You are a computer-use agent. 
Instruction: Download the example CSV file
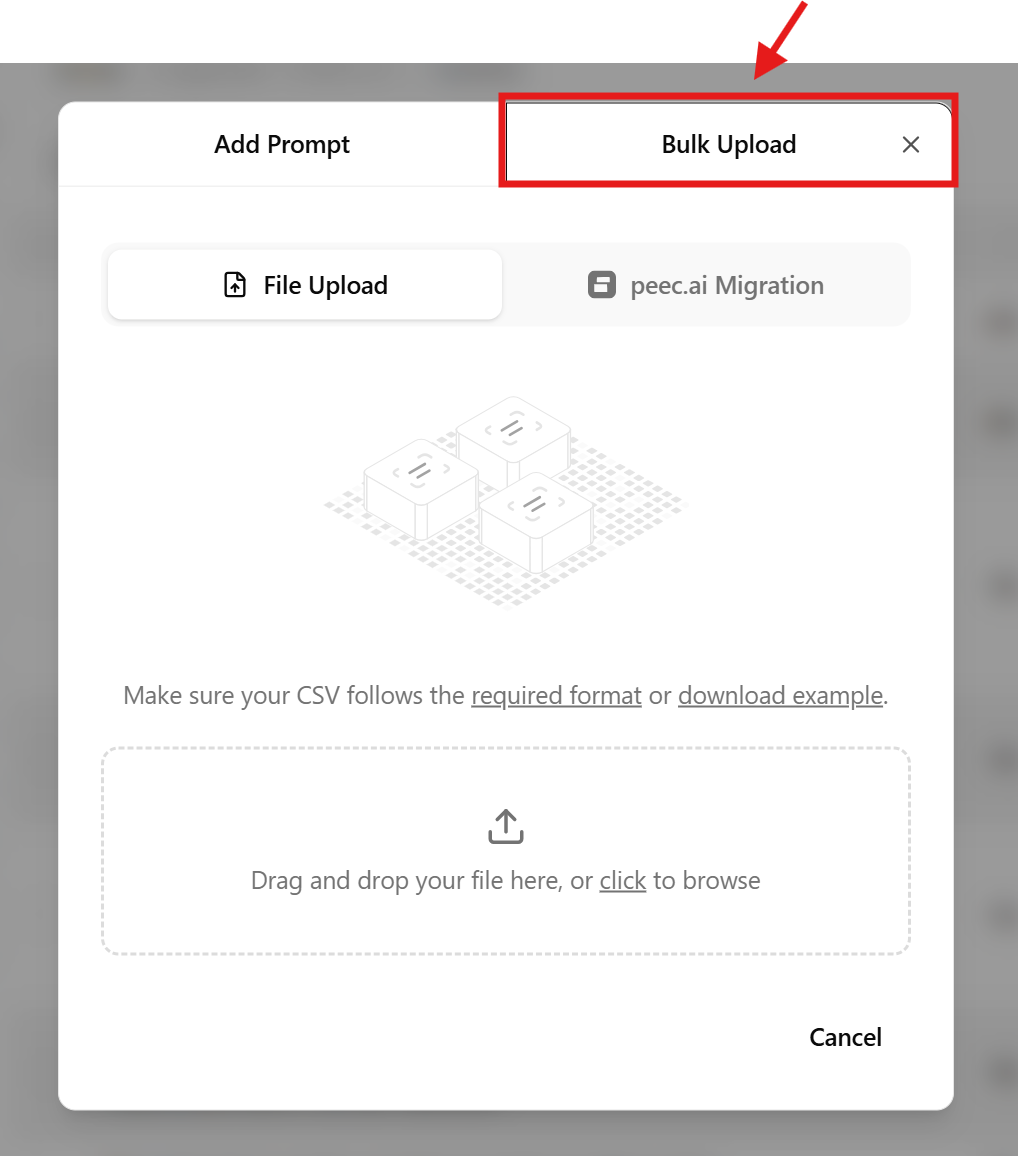pyautogui.click(x=780, y=695)
